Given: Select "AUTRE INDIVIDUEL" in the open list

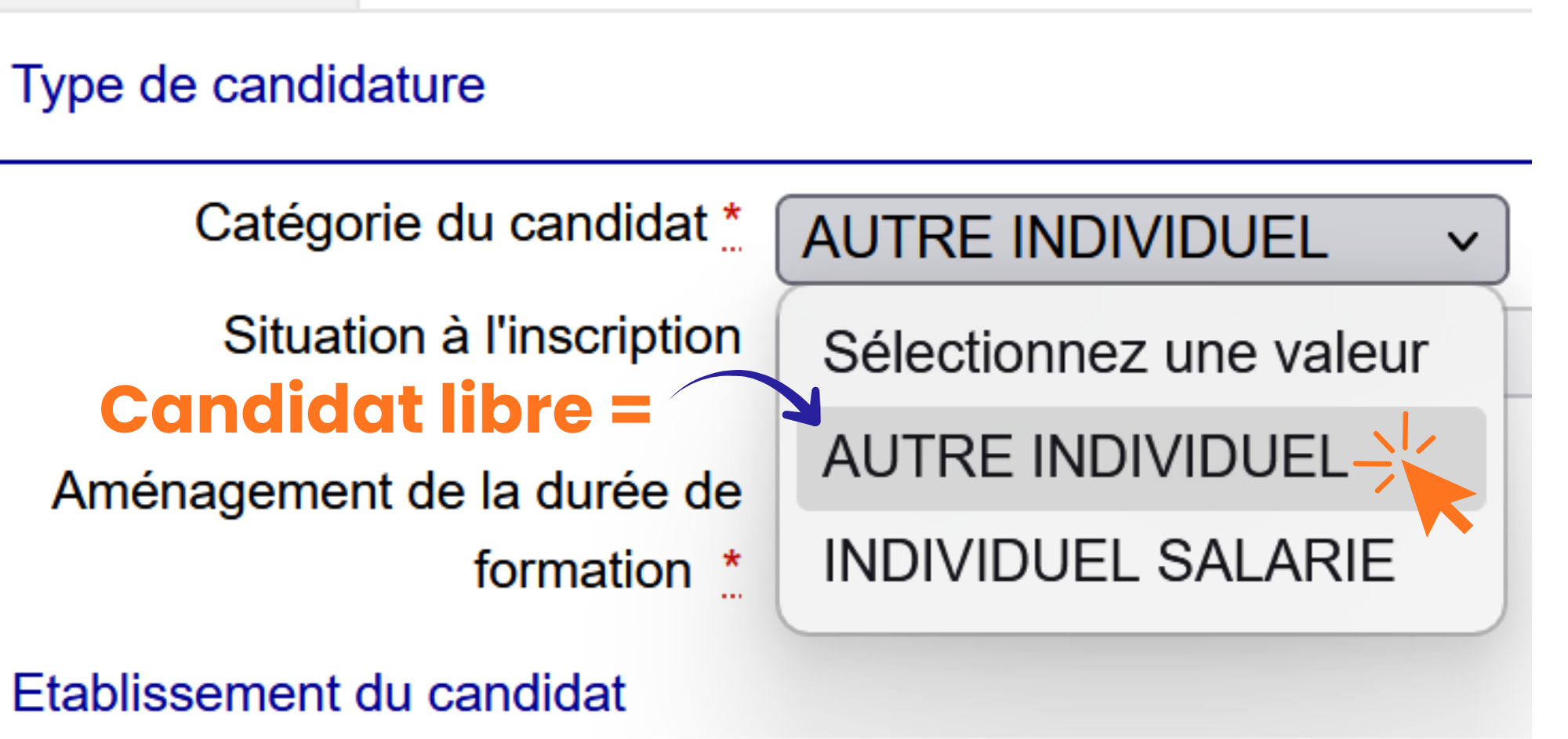Looking at the screenshot, I should pyautogui.click(x=1082, y=458).
